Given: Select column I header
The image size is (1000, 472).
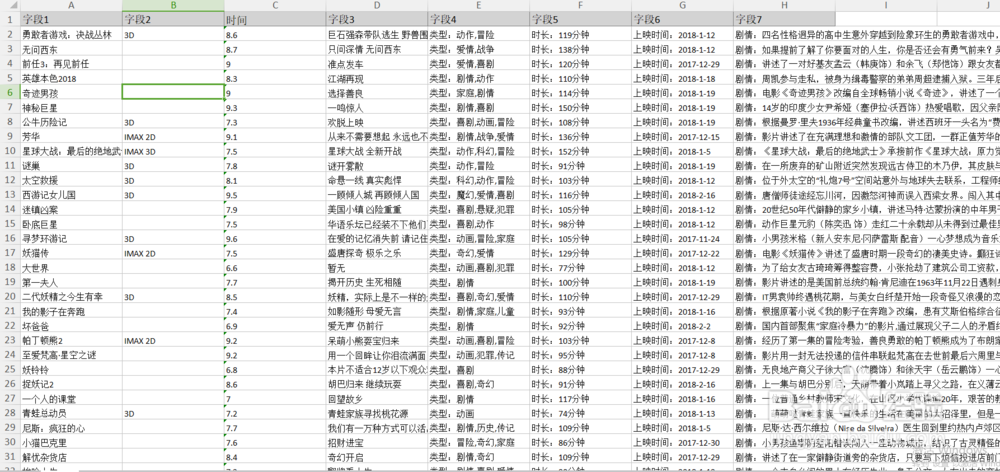Looking at the screenshot, I should [x=886, y=5].
